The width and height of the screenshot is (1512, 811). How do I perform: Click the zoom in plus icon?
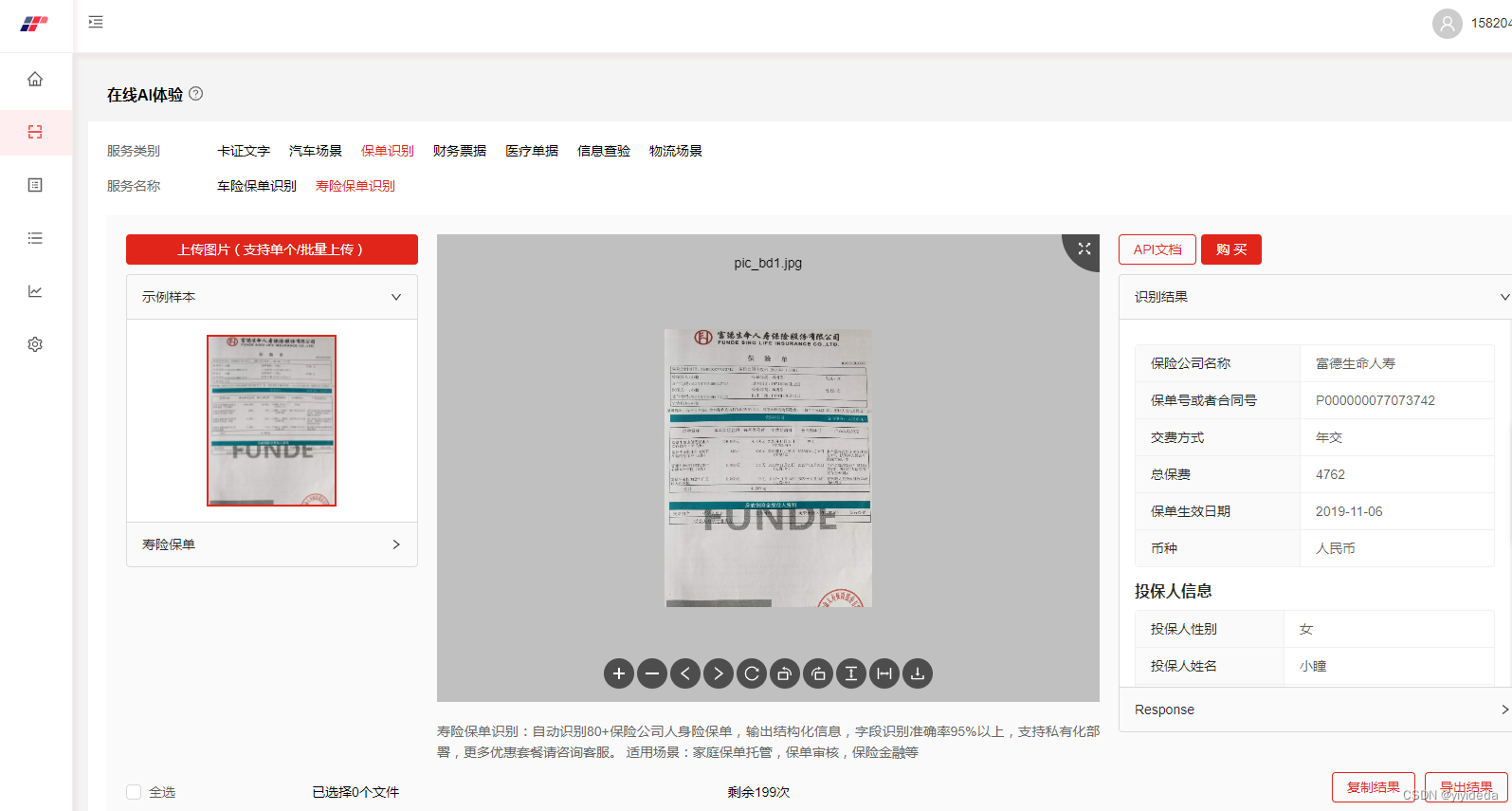(x=619, y=673)
